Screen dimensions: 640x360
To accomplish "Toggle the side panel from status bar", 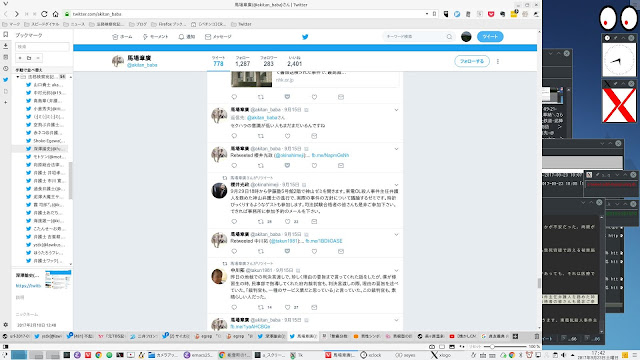I will pyautogui.click(x=6, y=347).
